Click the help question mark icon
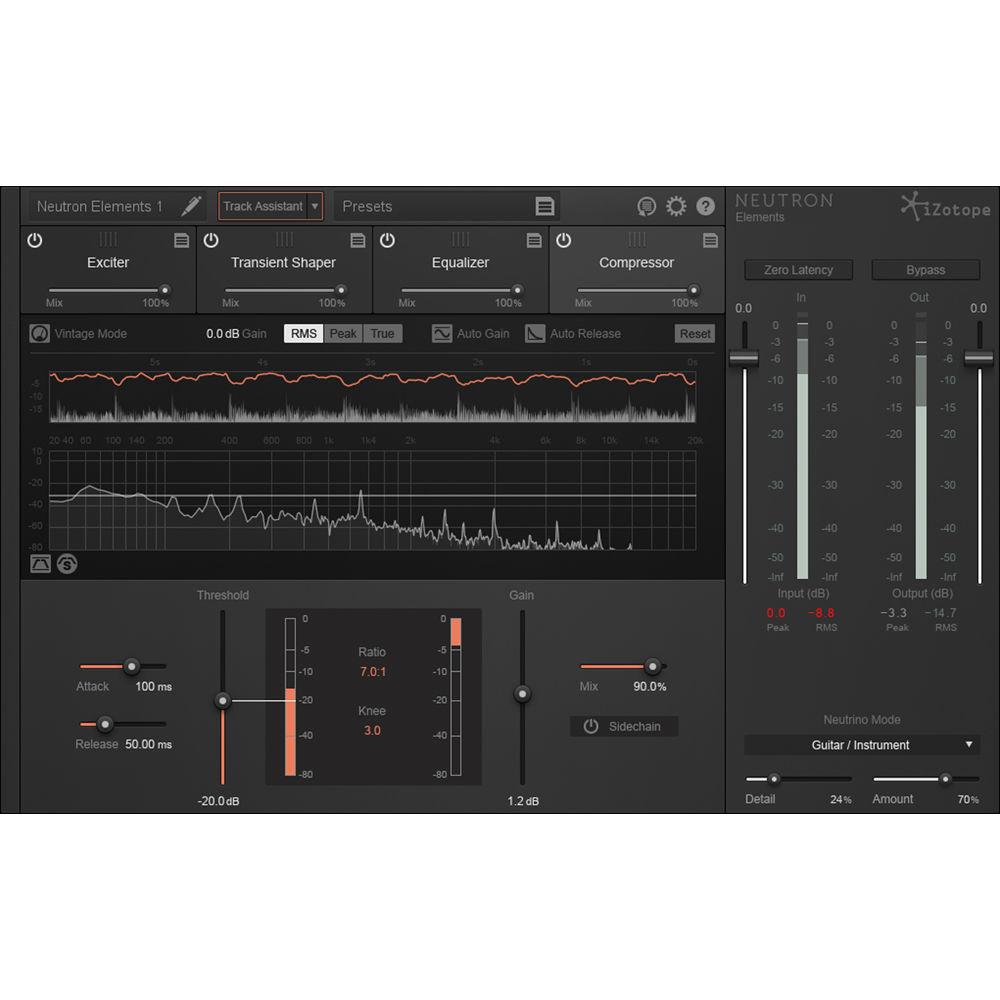Image resolution: width=1000 pixels, height=1000 pixels. tap(705, 206)
